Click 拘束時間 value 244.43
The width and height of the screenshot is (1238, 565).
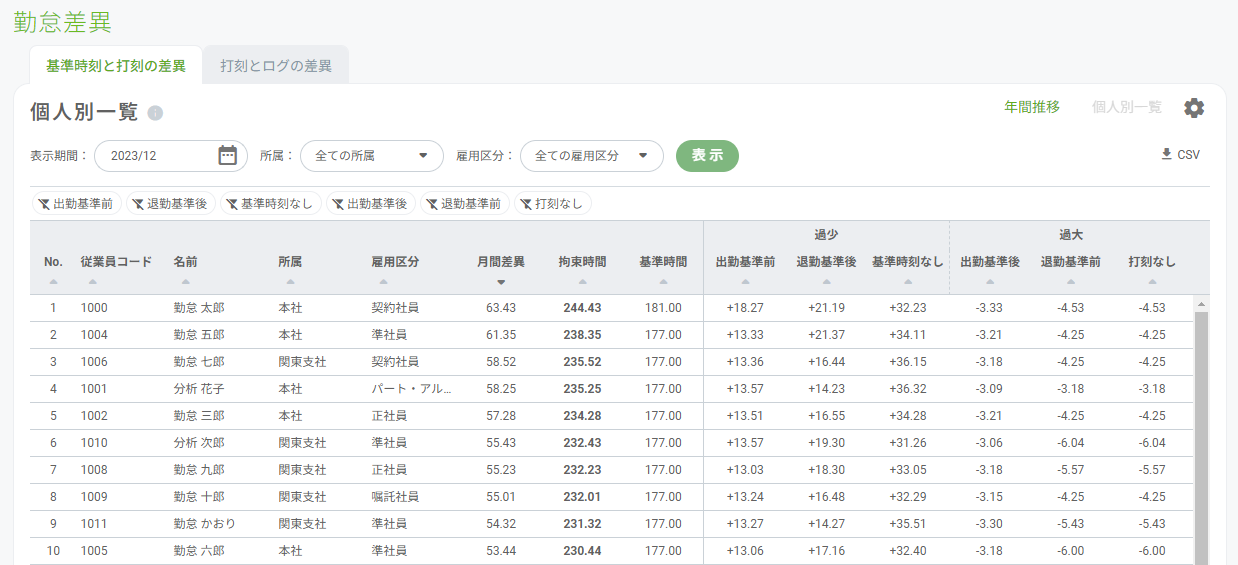(582, 308)
